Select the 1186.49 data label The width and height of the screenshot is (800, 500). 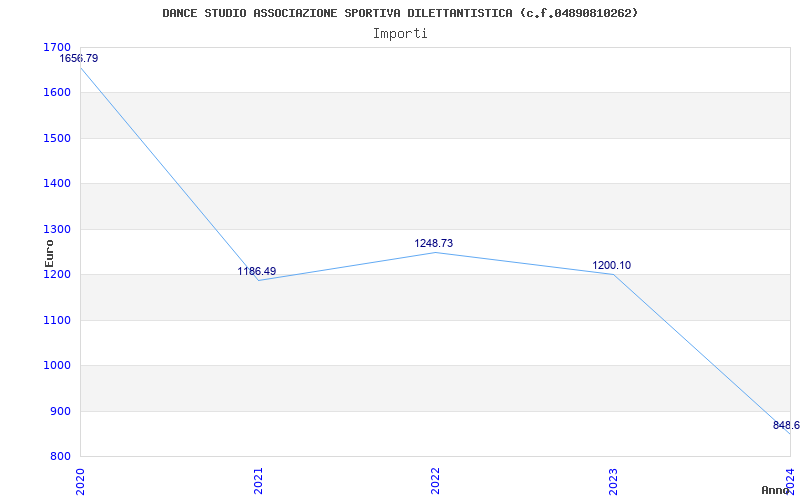coord(257,271)
